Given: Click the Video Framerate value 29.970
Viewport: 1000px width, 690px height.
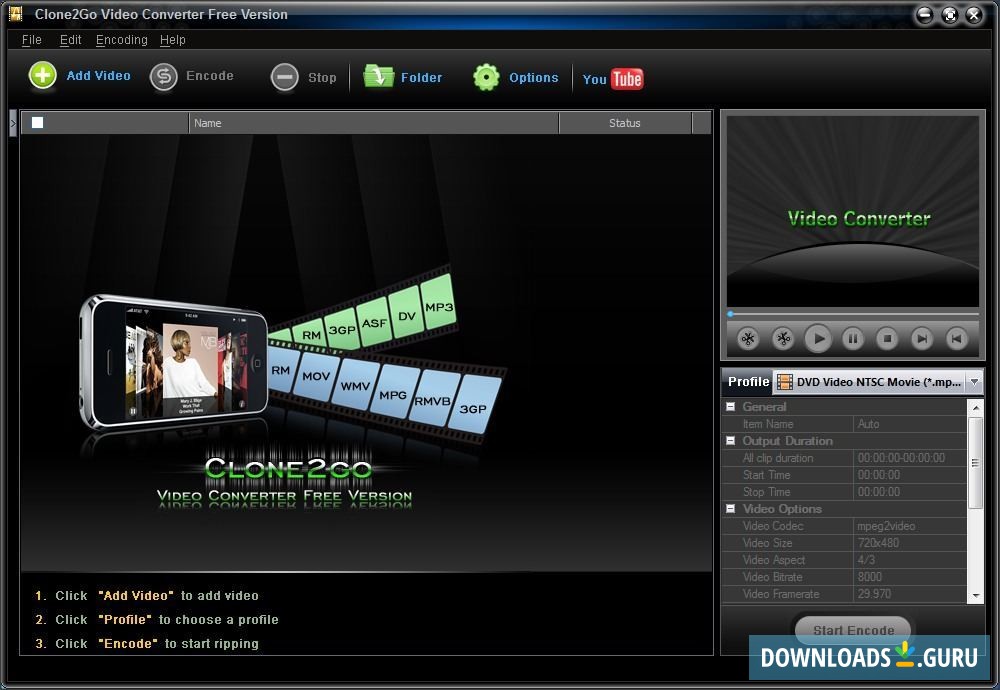Looking at the screenshot, I should [910, 594].
